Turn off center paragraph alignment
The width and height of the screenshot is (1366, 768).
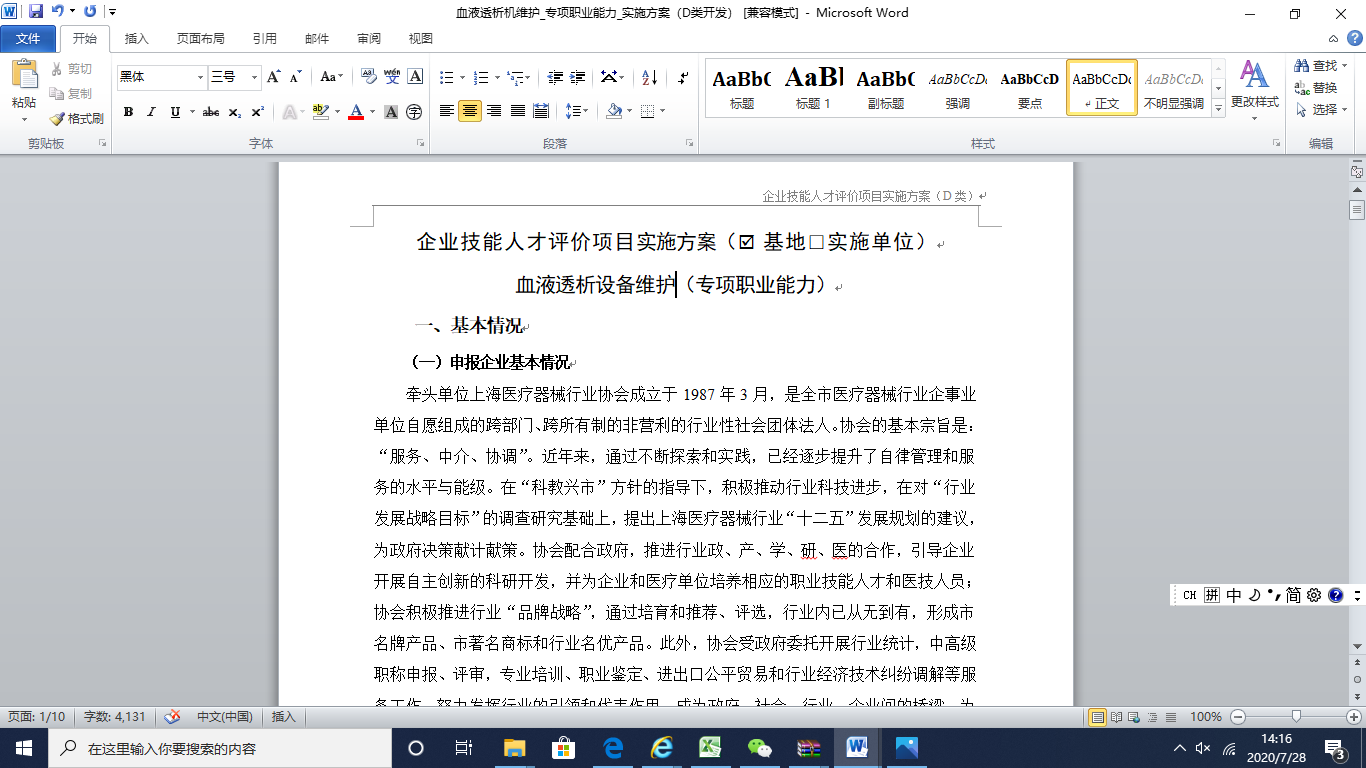pos(470,111)
